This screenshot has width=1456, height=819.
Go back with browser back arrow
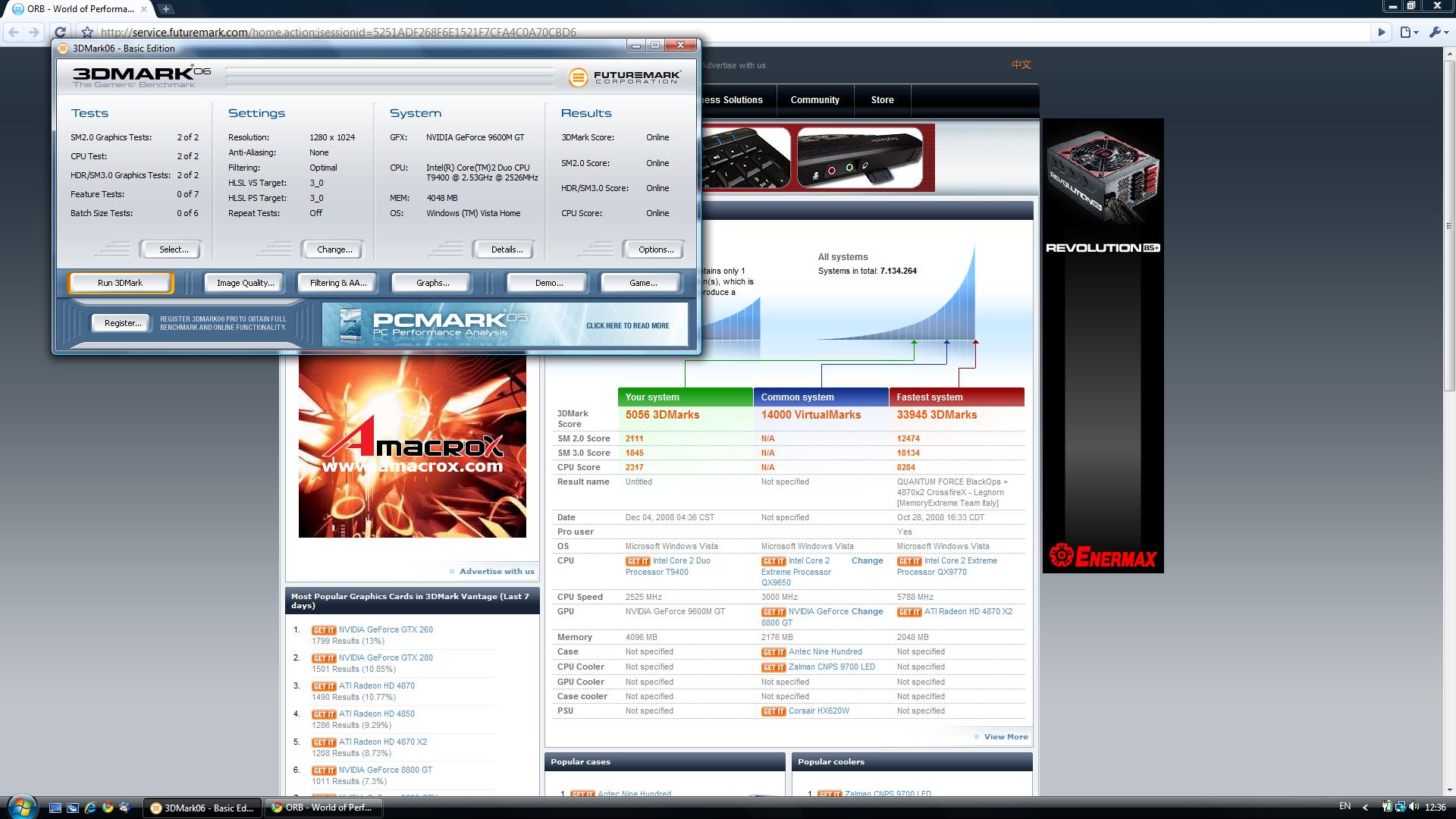pos(14,32)
